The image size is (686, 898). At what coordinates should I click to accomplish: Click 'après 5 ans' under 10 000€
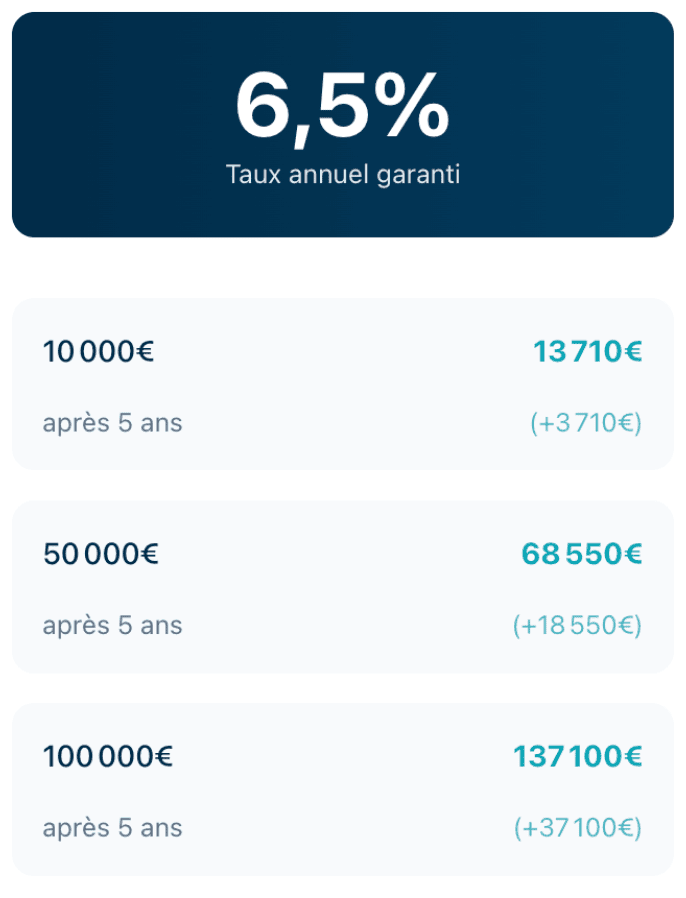pos(112,423)
